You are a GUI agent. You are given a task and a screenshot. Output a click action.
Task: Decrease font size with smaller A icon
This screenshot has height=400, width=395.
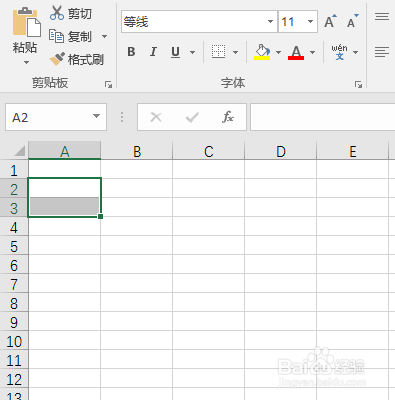[x=353, y=21]
